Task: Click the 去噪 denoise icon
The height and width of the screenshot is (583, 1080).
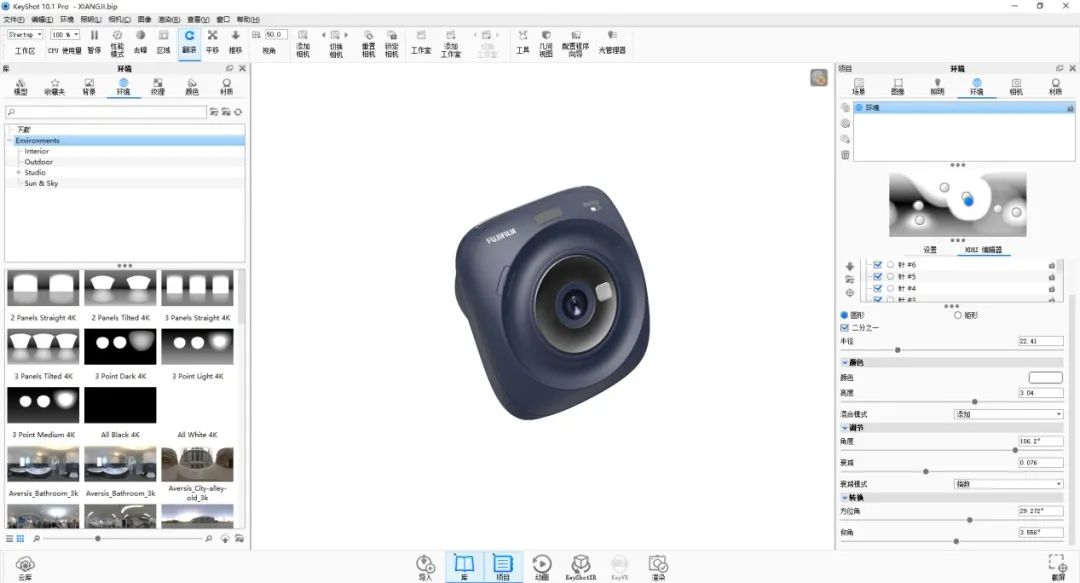Action: click(x=141, y=36)
